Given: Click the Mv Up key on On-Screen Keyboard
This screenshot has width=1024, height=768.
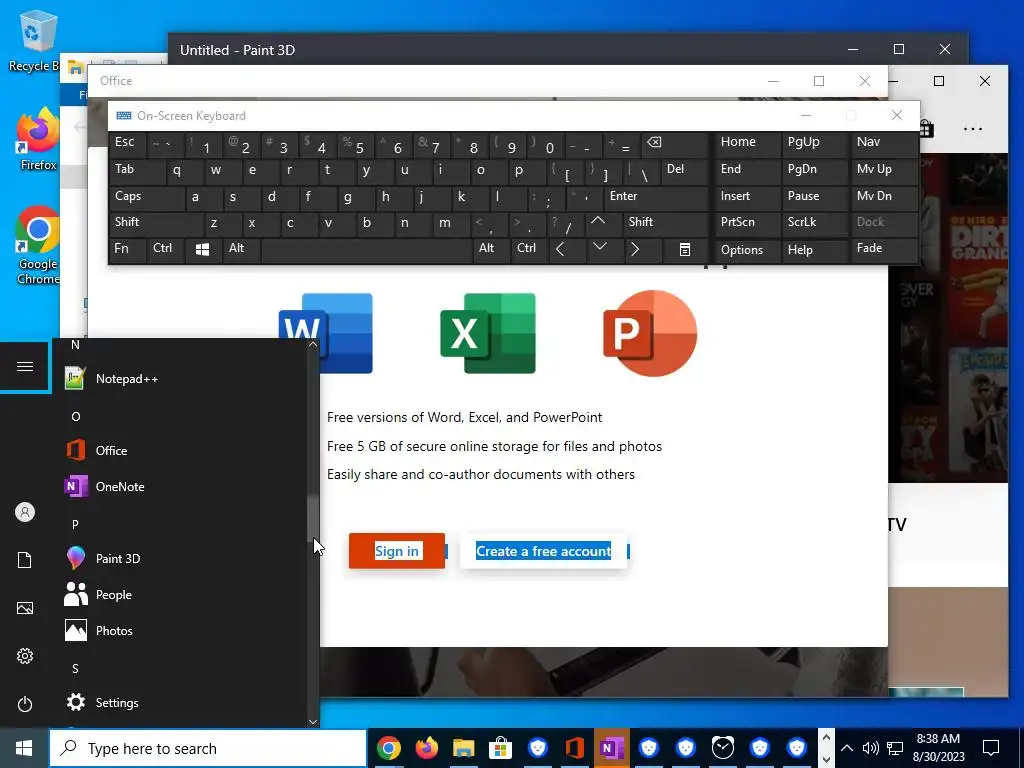Looking at the screenshot, I should coord(884,170).
